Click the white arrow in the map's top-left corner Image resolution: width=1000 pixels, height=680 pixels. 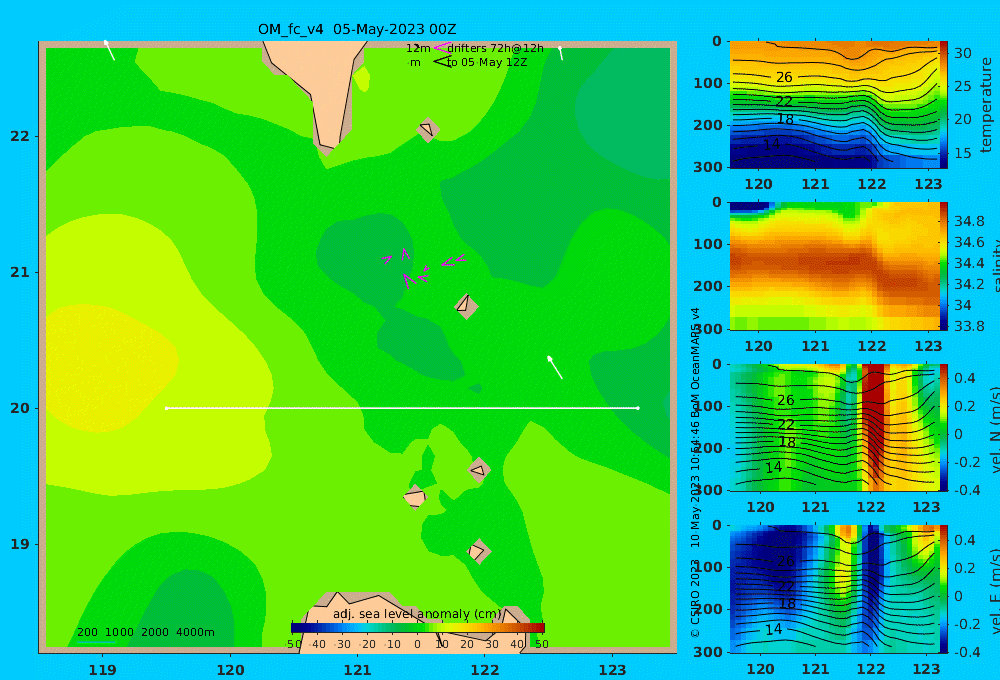110,50
